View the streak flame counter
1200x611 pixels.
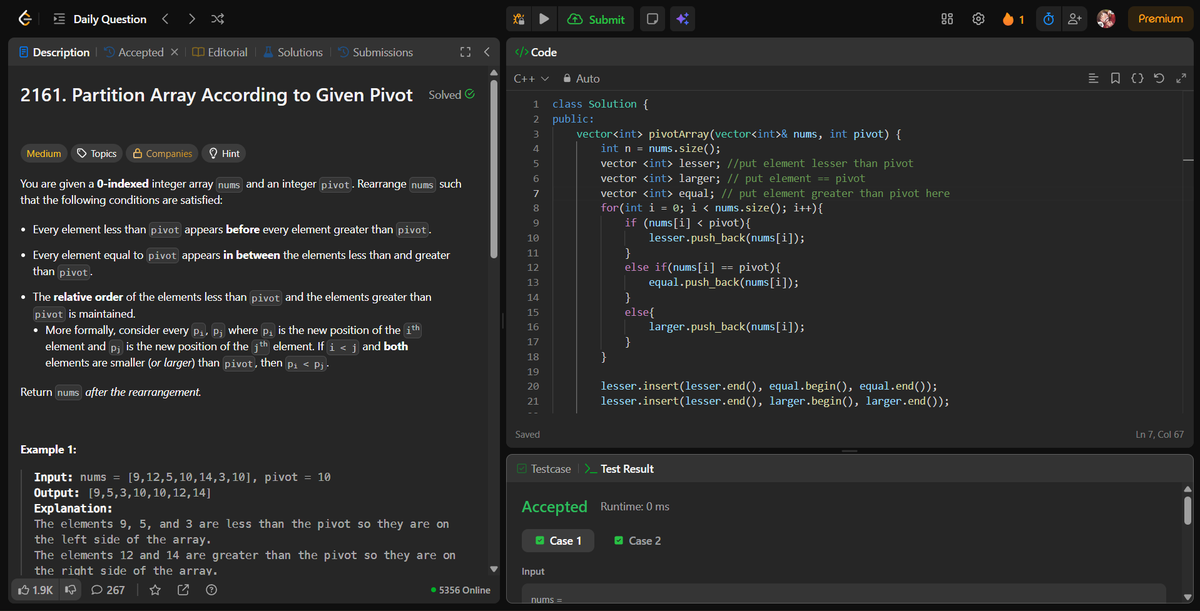tap(1012, 19)
